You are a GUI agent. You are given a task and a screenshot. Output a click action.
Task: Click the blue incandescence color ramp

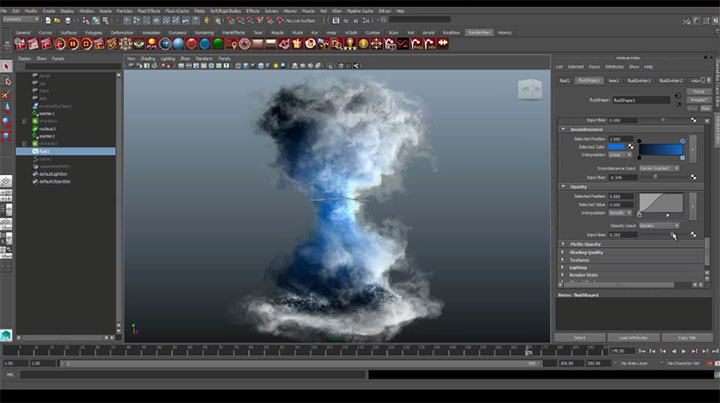tap(661, 150)
